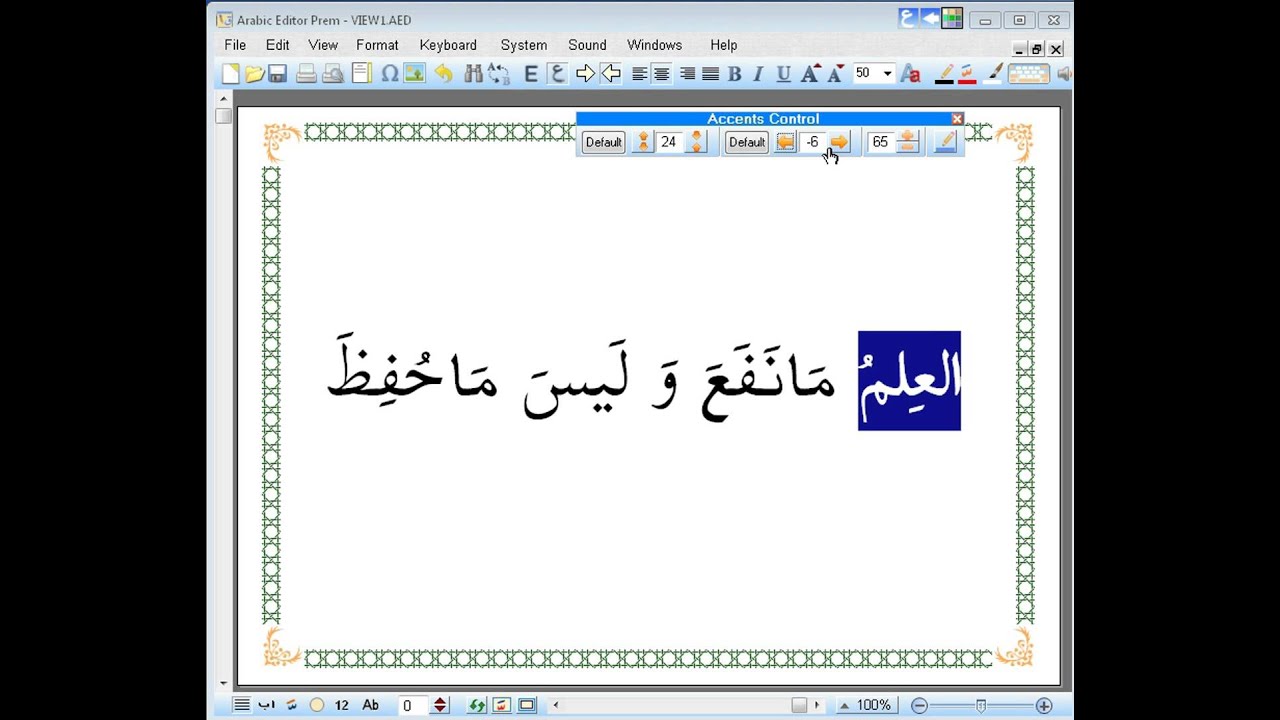Open the Keyboard menu

pos(448,45)
